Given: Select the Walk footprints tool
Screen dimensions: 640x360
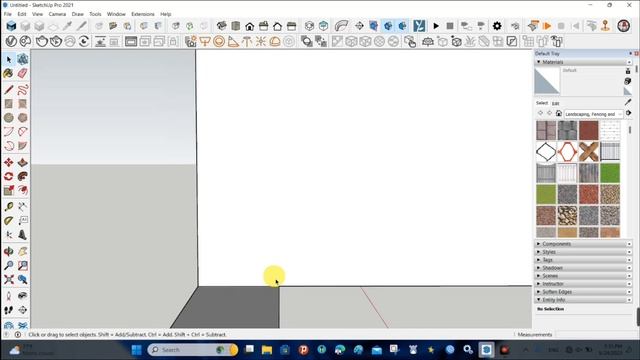Looking at the screenshot, I should tap(9, 310).
